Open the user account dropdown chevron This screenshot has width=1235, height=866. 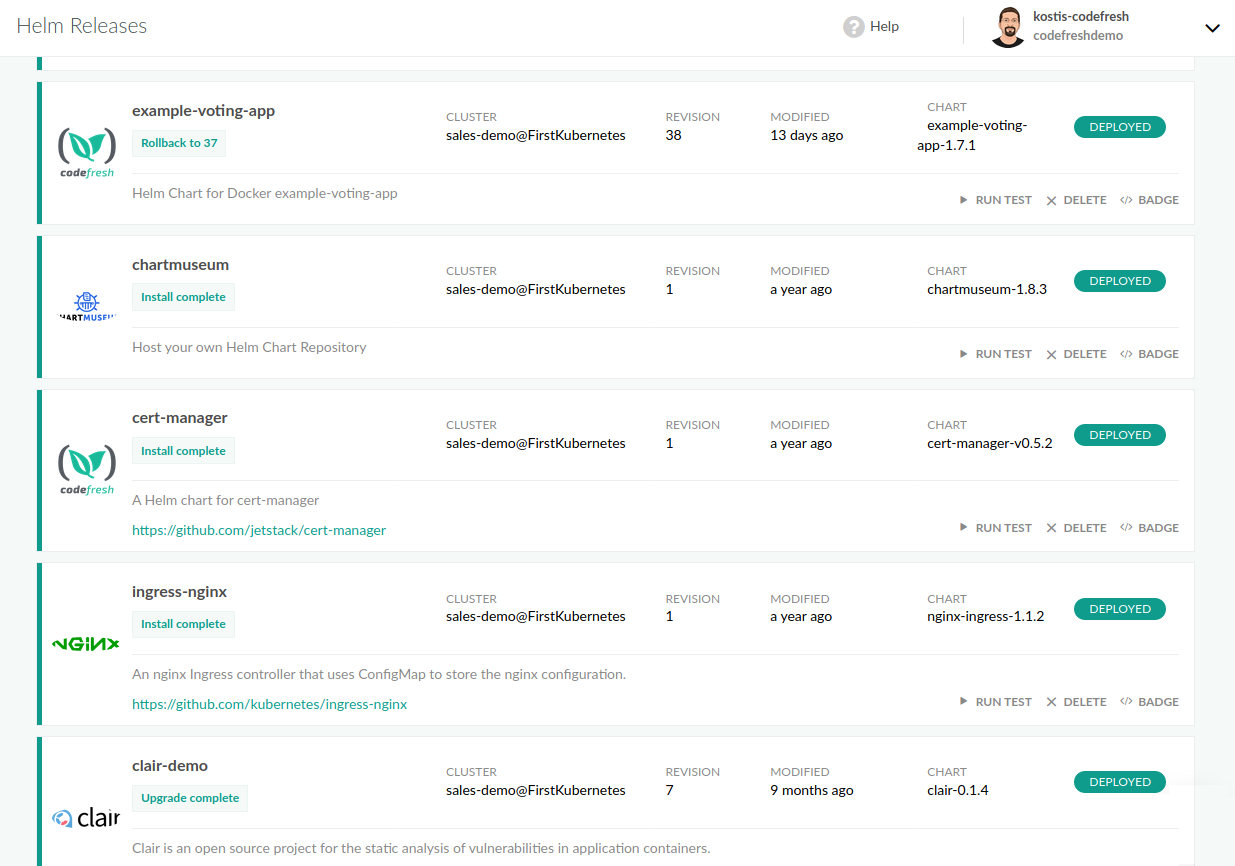click(x=1212, y=28)
